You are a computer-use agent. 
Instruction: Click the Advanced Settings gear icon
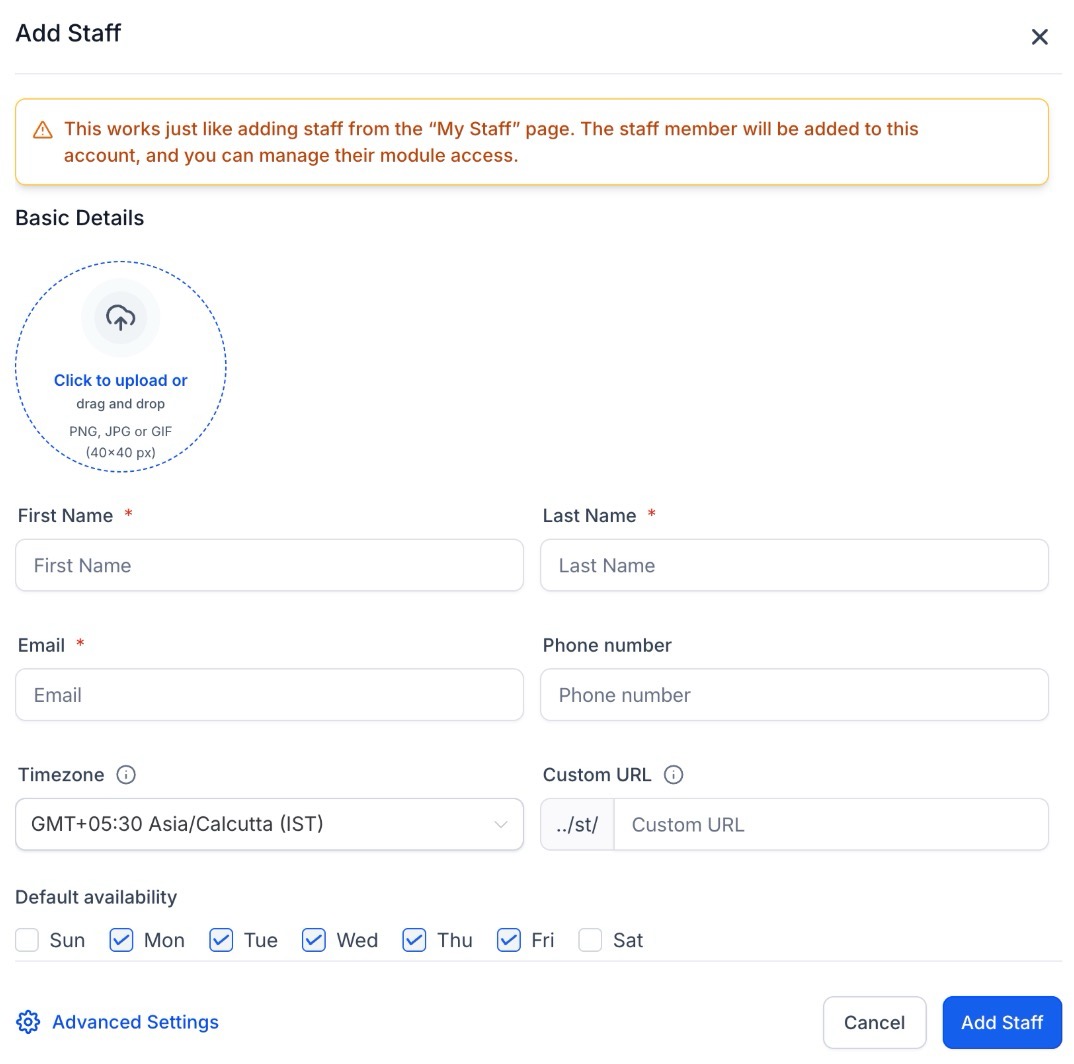[28, 1022]
